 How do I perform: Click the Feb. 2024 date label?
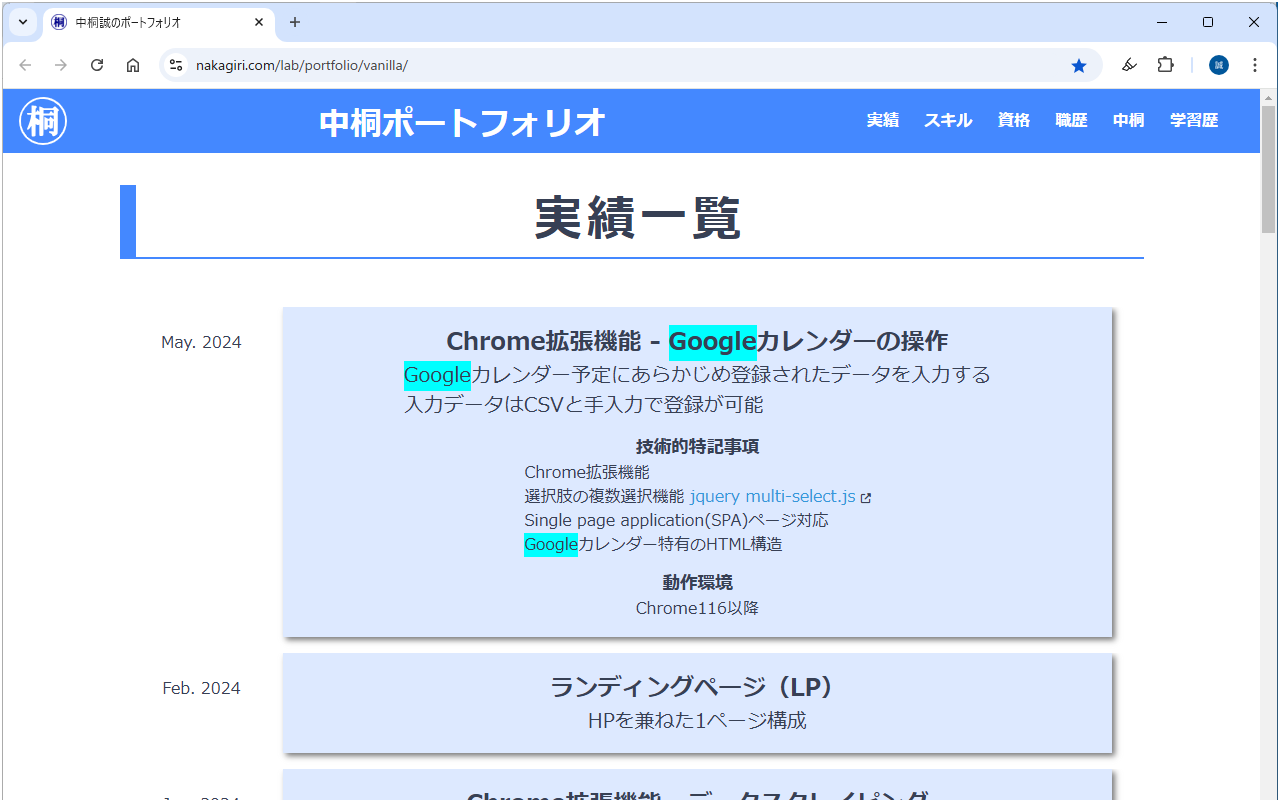pyautogui.click(x=201, y=688)
